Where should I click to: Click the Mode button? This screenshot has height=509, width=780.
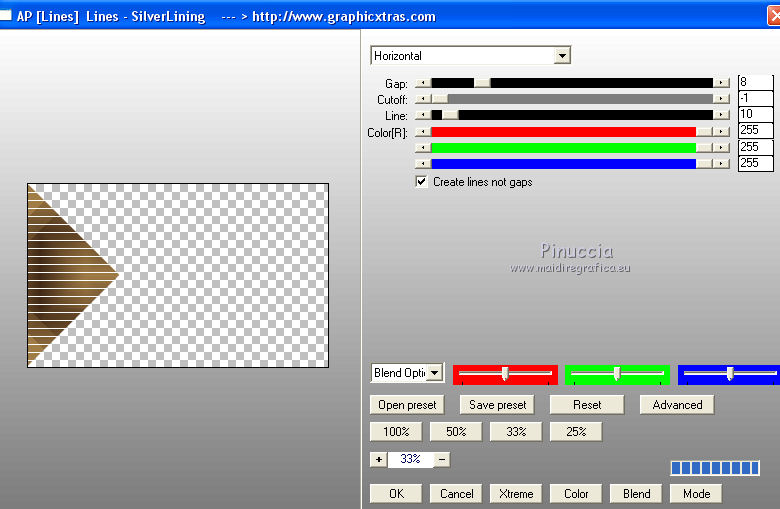[x=696, y=494]
